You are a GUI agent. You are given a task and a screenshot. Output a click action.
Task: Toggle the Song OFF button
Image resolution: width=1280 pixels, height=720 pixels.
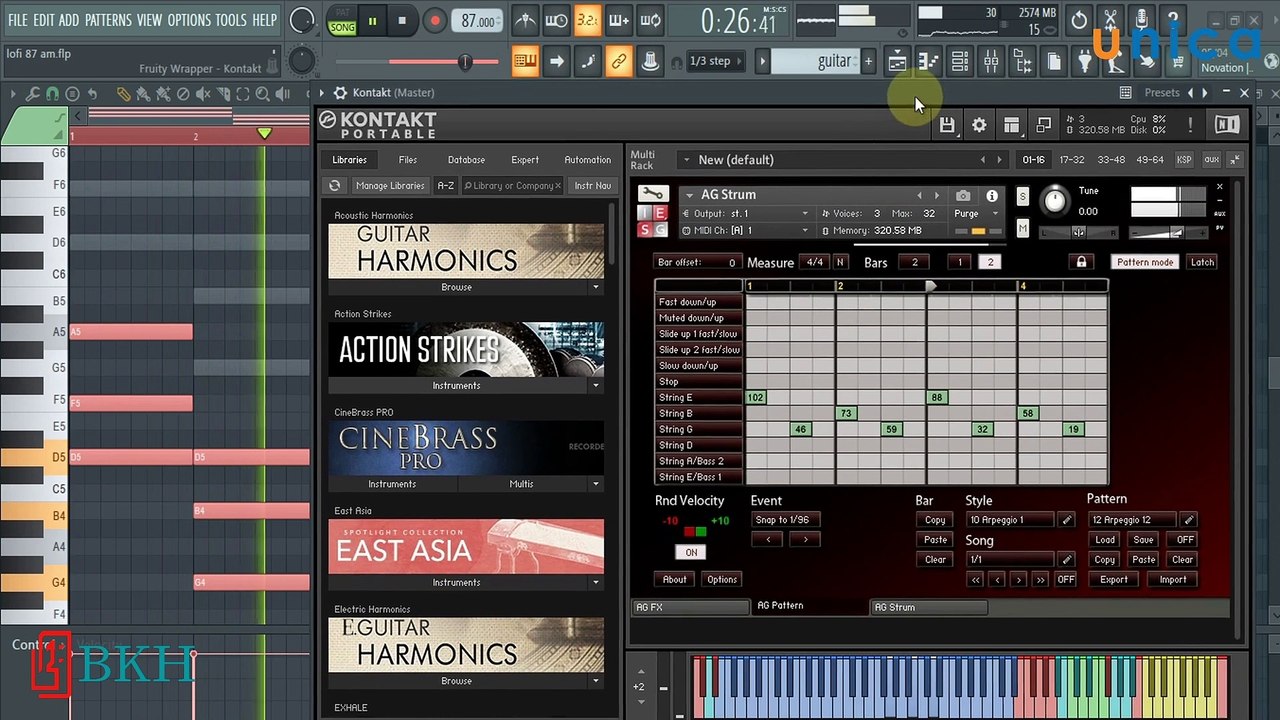click(1066, 580)
